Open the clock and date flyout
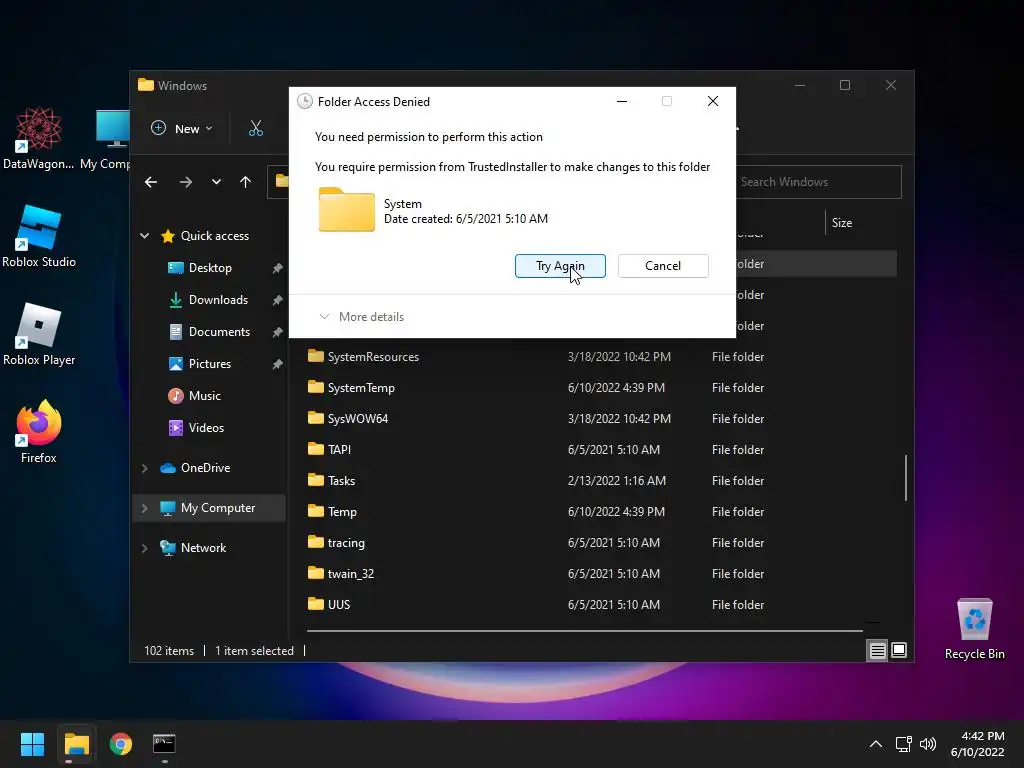 [978, 744]
